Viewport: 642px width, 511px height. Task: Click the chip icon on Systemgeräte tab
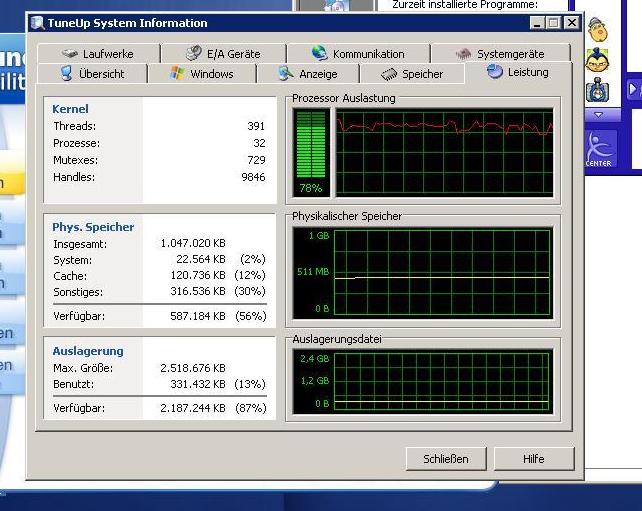(463, 54)
